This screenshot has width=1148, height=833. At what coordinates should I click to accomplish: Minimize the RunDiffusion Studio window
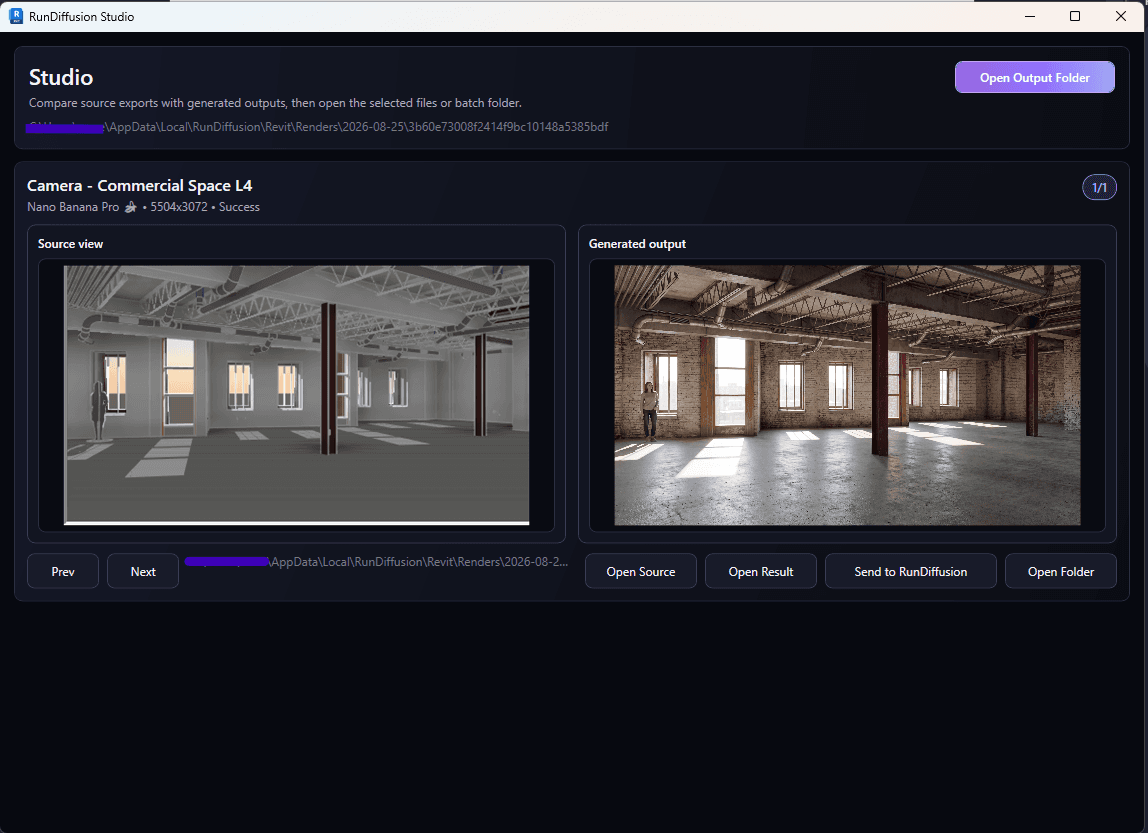[1029, 16]
